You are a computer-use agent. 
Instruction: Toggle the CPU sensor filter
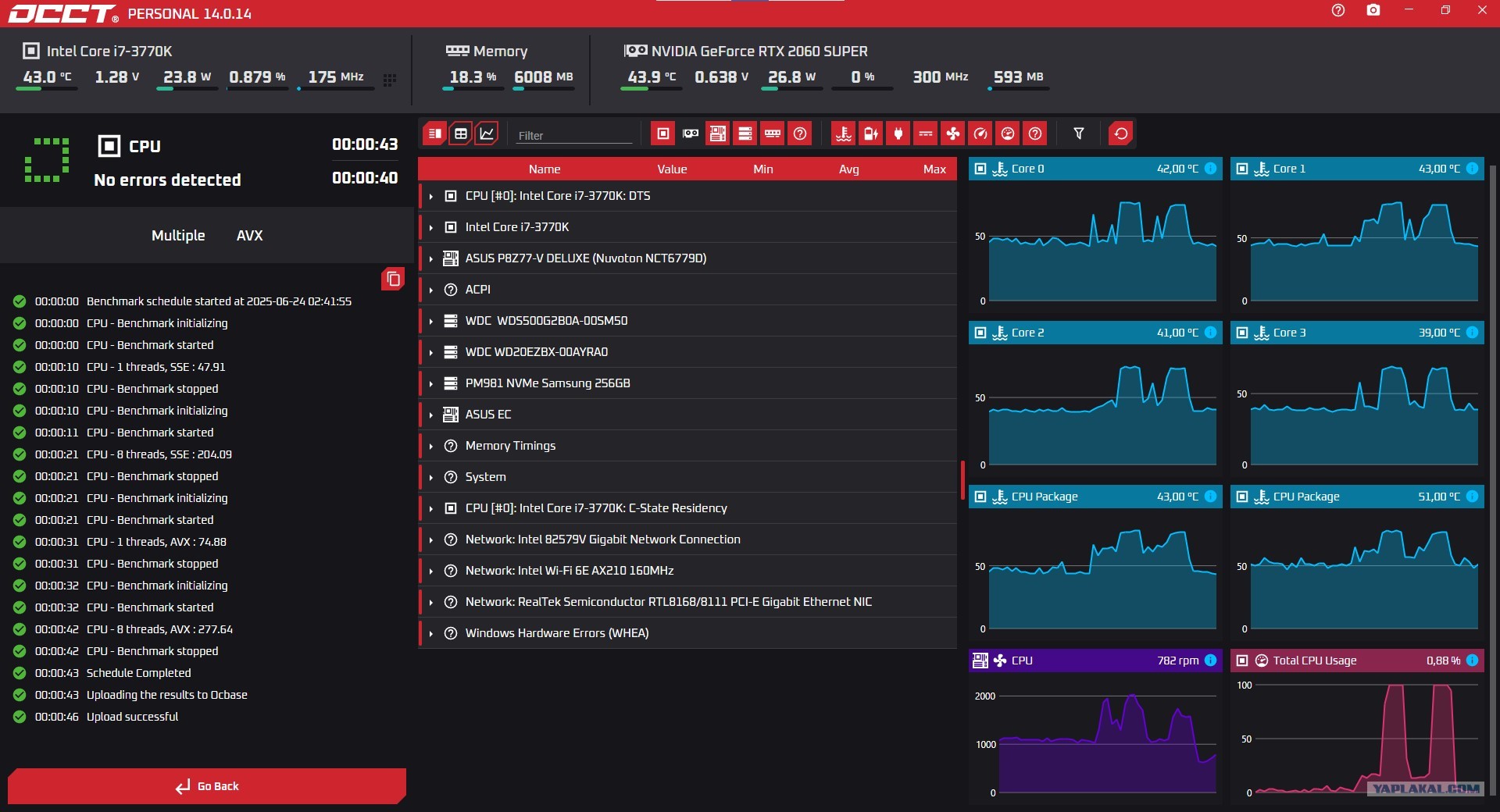point(663,134)
